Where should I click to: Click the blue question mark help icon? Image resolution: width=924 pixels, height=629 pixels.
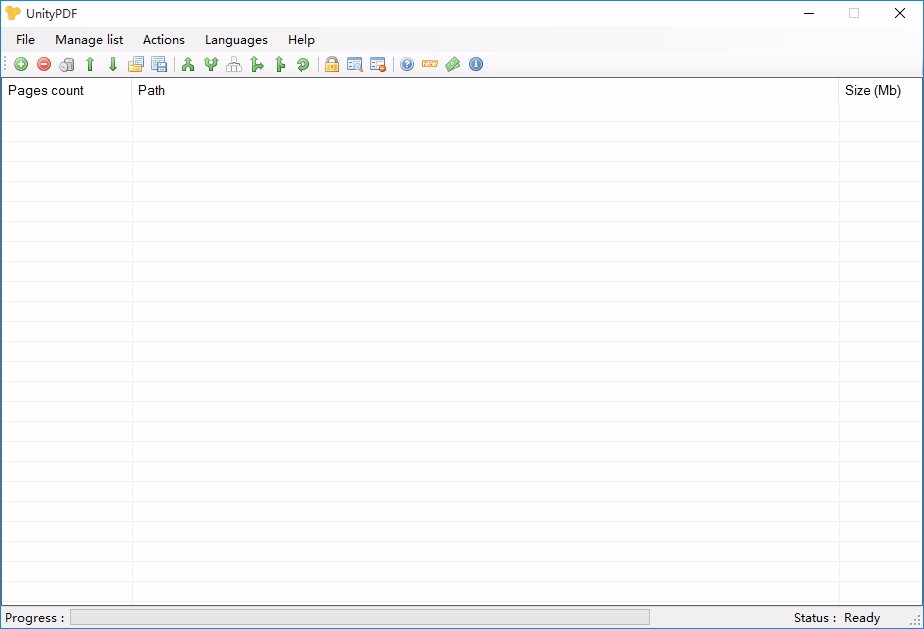point(407,64)
